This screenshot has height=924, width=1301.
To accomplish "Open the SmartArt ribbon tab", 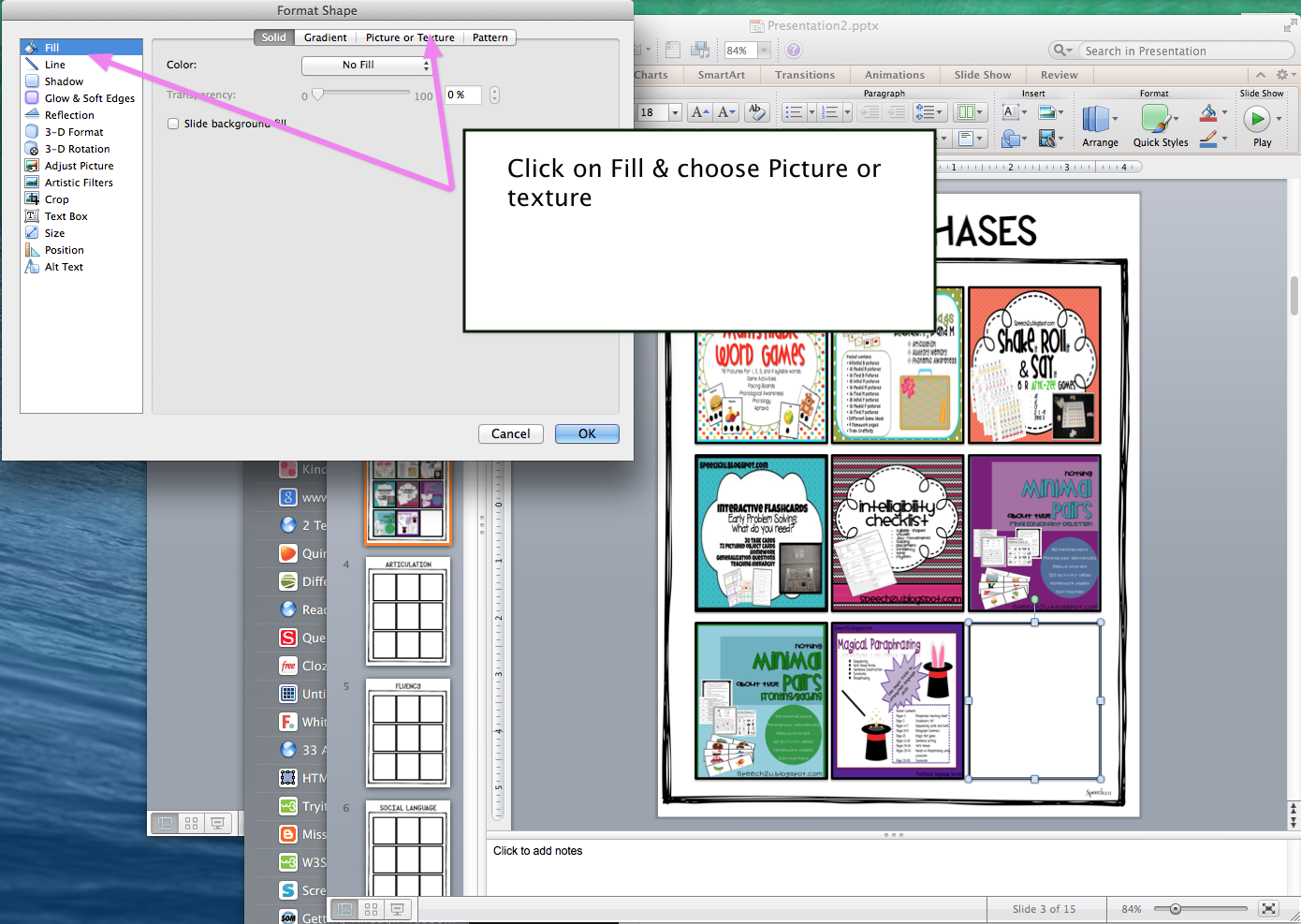I will (722, 75).
